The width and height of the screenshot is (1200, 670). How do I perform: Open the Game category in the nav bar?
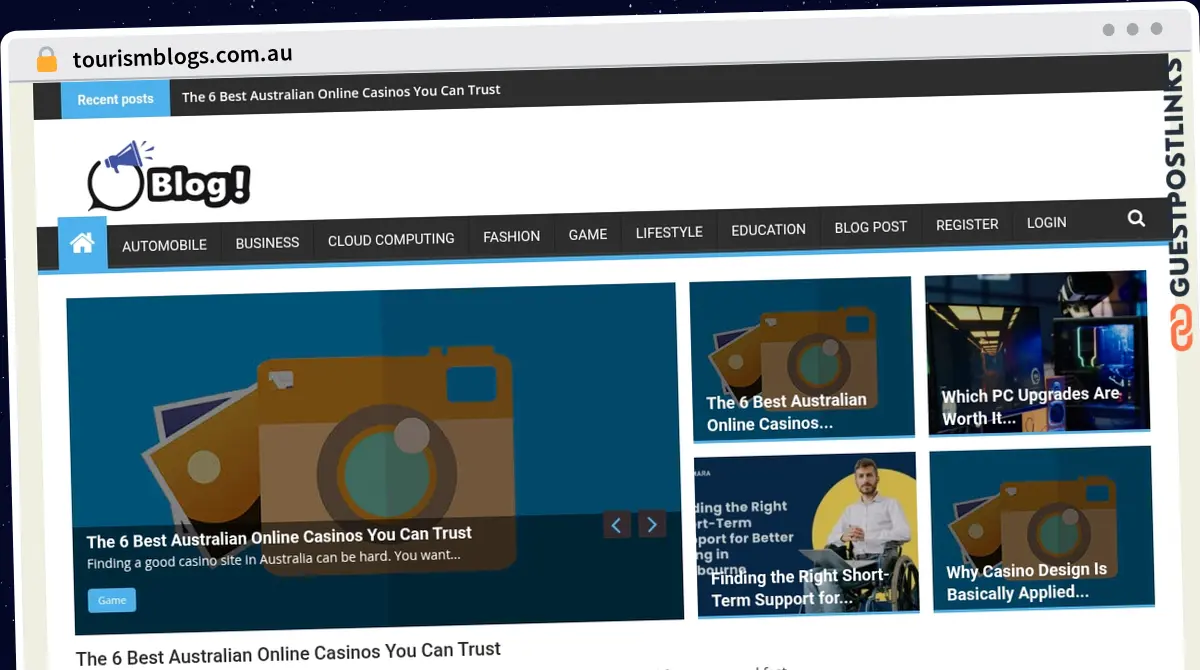(588, 235)
